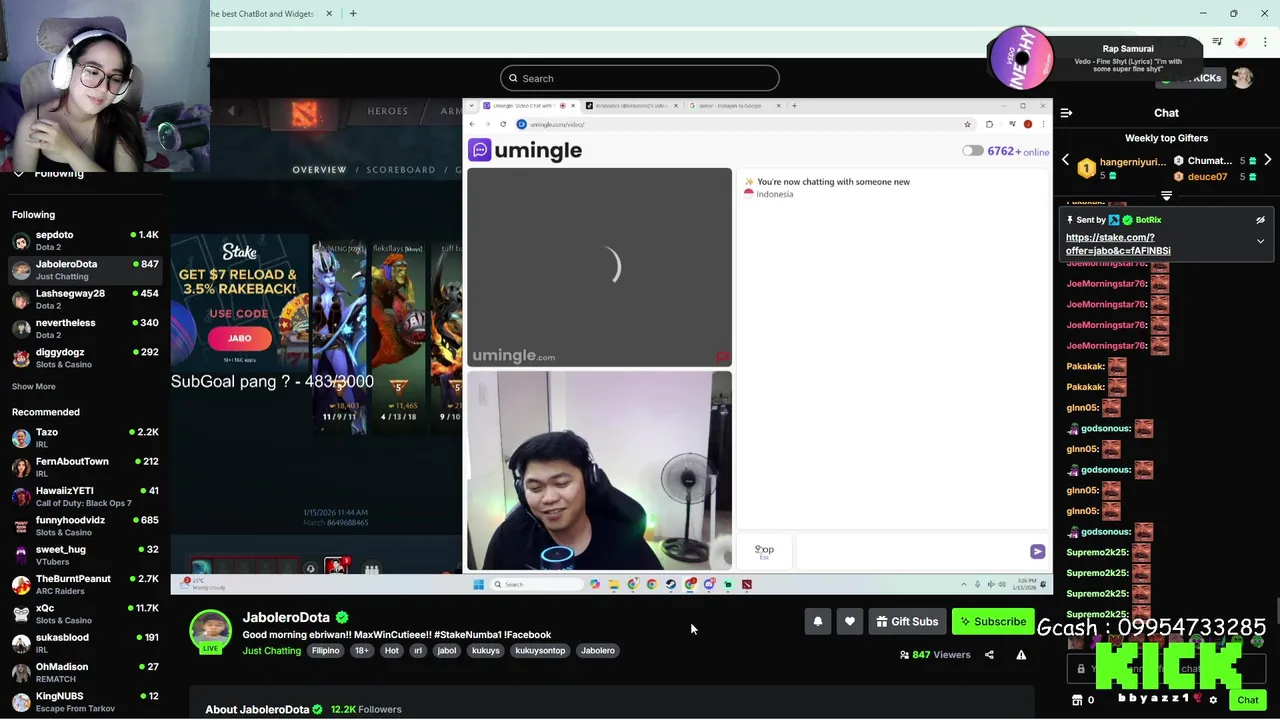Open nevertheless channel in sidebar
This screenshot has width=1280, height=720.
click(x=85, y=329)
